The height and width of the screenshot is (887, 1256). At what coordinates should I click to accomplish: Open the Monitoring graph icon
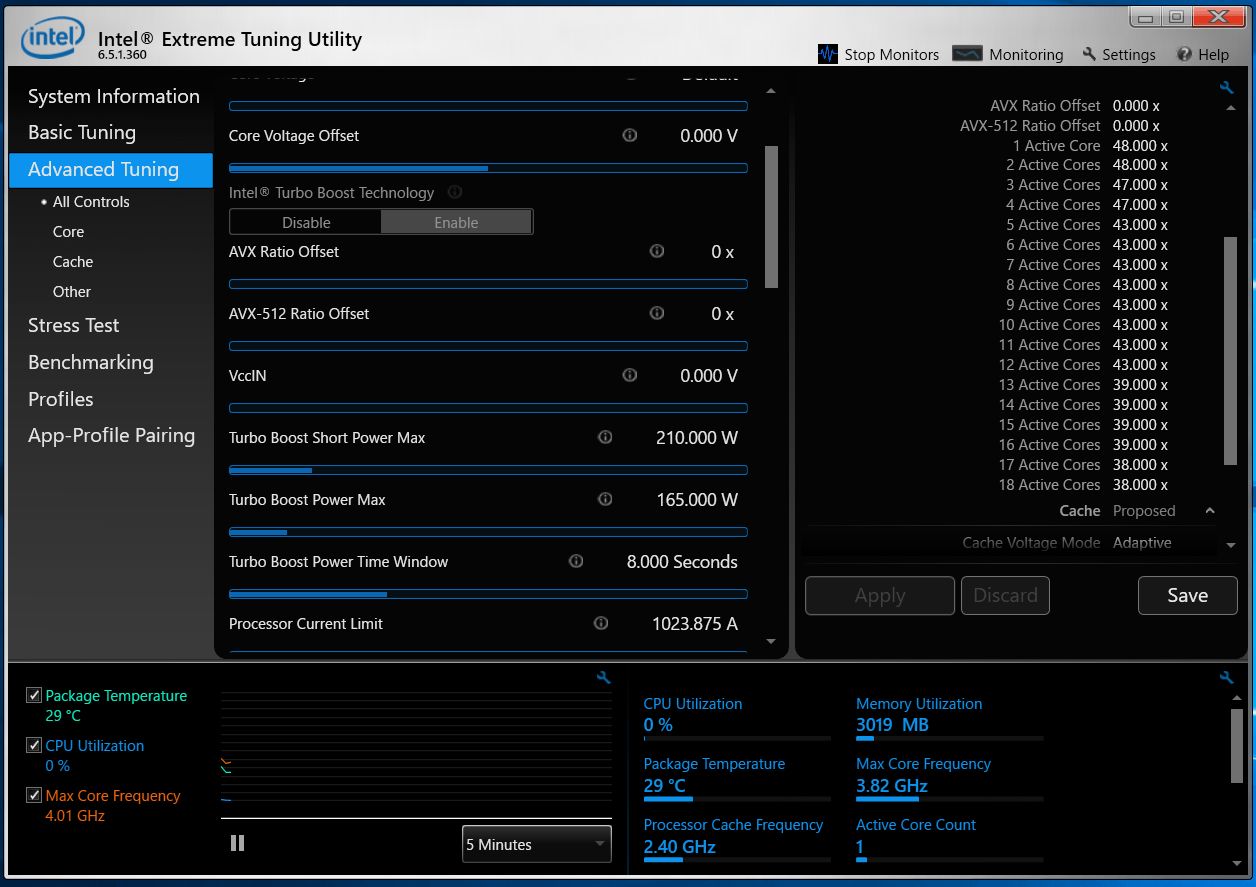pyautogui.click(x=967, y=54)
